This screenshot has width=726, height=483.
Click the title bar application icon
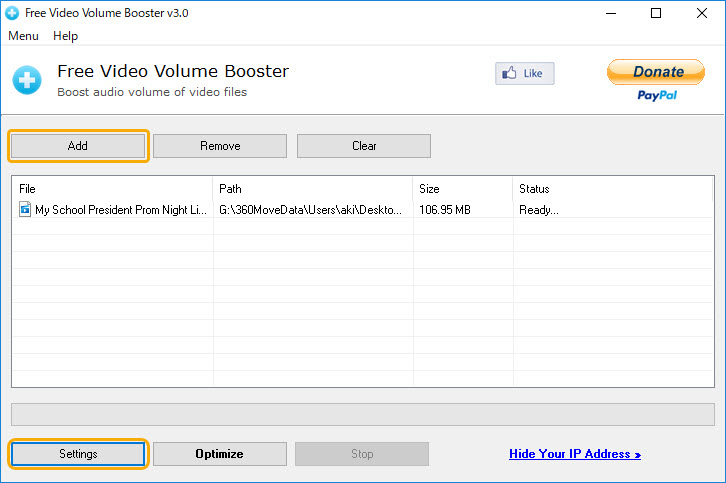(x=12, y=13)
